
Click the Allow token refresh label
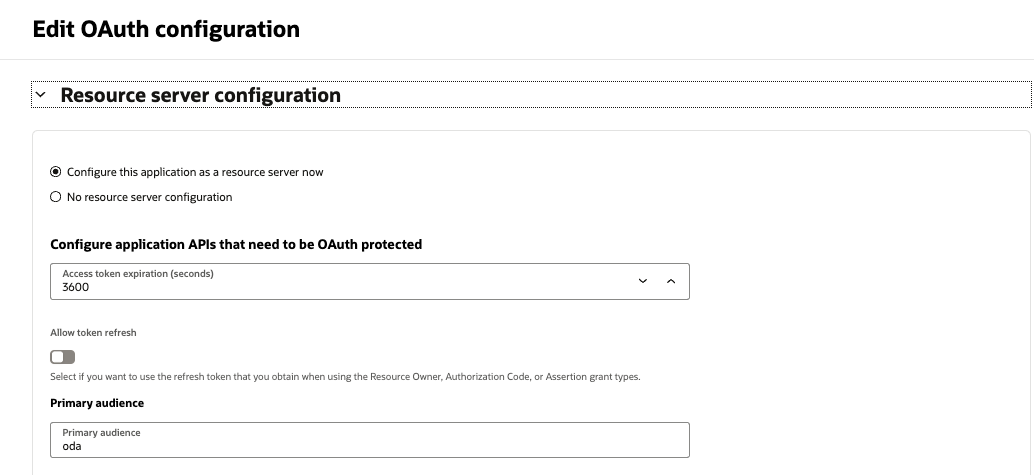click(93, 332)
